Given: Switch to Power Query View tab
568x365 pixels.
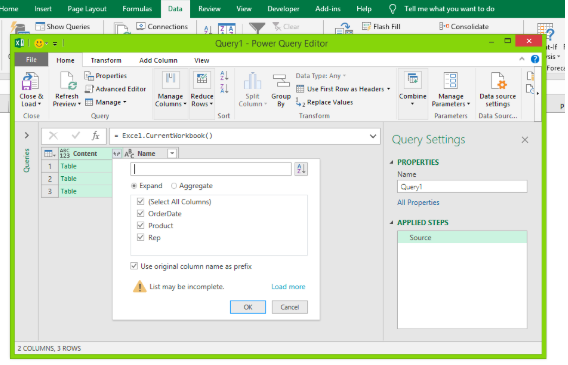Looking at the screenshot, I should point(201,60).
